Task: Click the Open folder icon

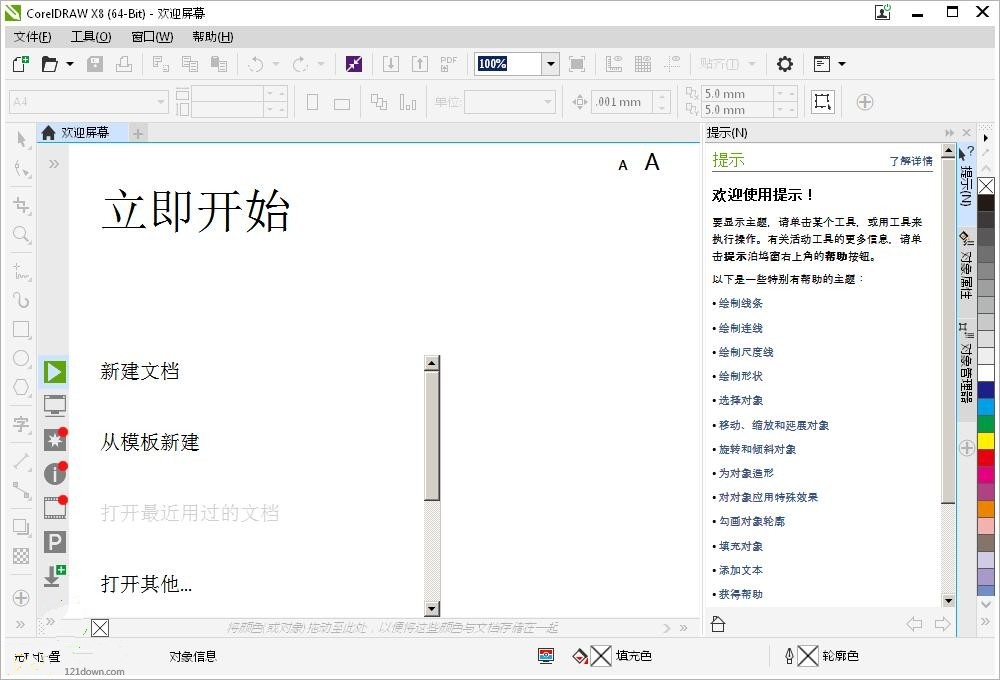Action: [50, 64]
